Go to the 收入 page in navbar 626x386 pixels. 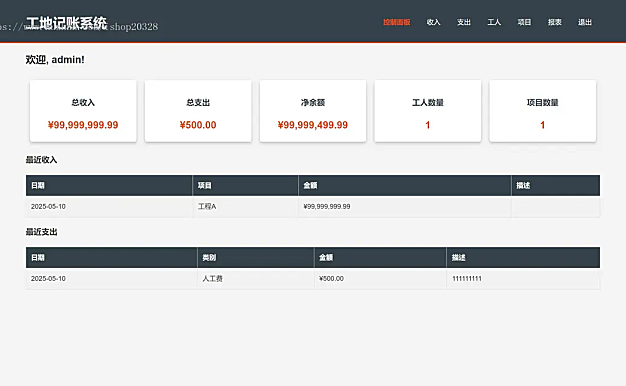click(x=433, y=22)
